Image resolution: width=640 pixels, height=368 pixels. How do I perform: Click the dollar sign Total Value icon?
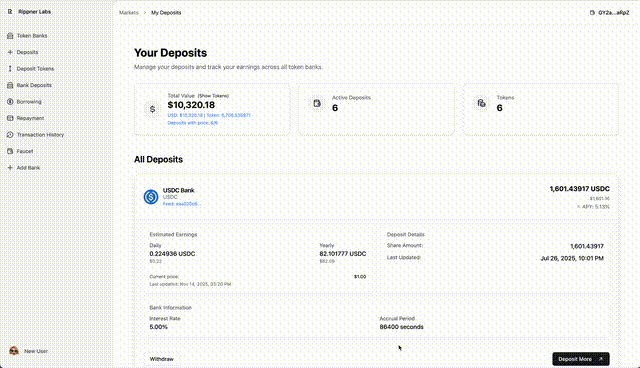pyautogui.click(x=153, y=109)
